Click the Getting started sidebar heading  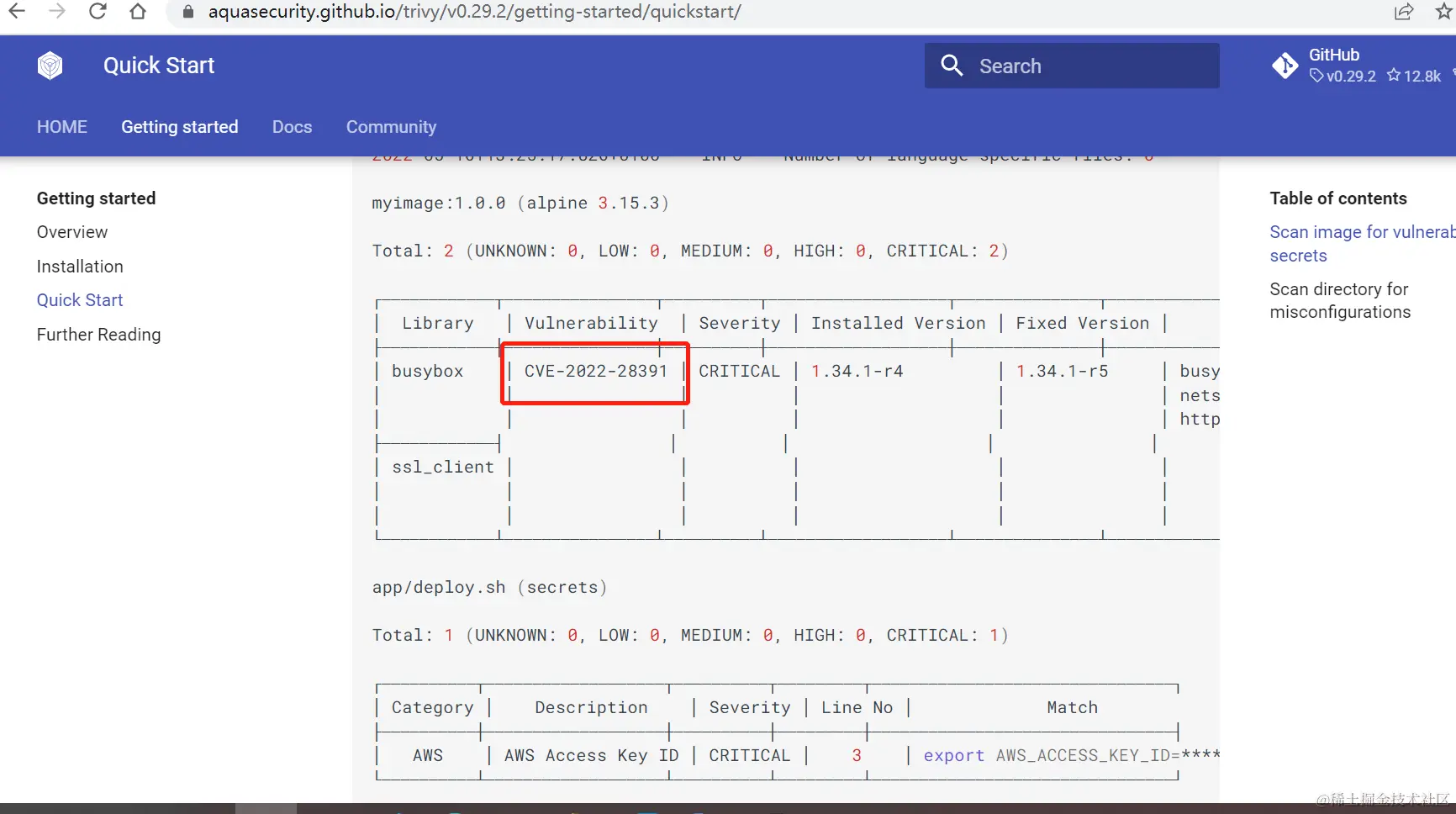(97, 198)
